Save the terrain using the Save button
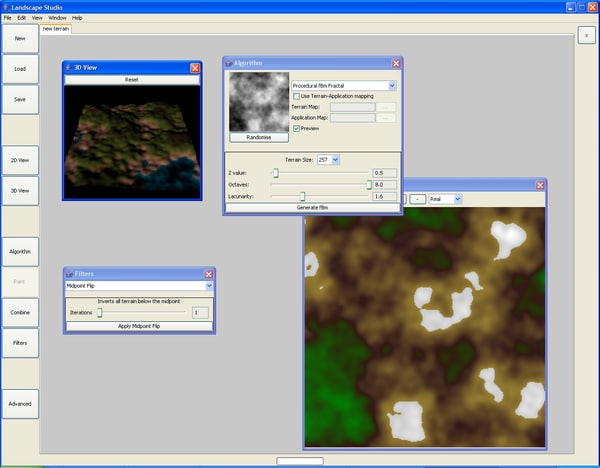The height and width of the screenshot is (468, 600). pos(20,99)
